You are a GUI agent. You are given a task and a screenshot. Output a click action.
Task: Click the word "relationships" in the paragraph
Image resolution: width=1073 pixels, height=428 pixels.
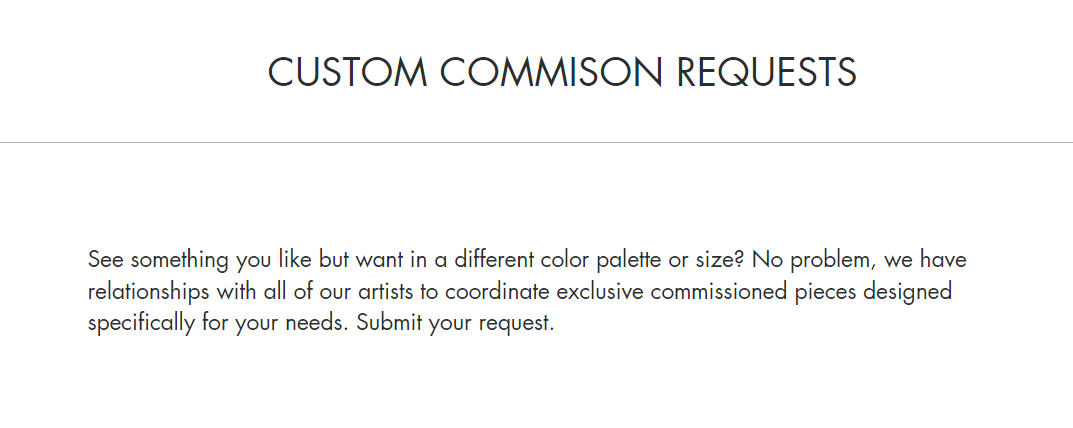(148, 292)
